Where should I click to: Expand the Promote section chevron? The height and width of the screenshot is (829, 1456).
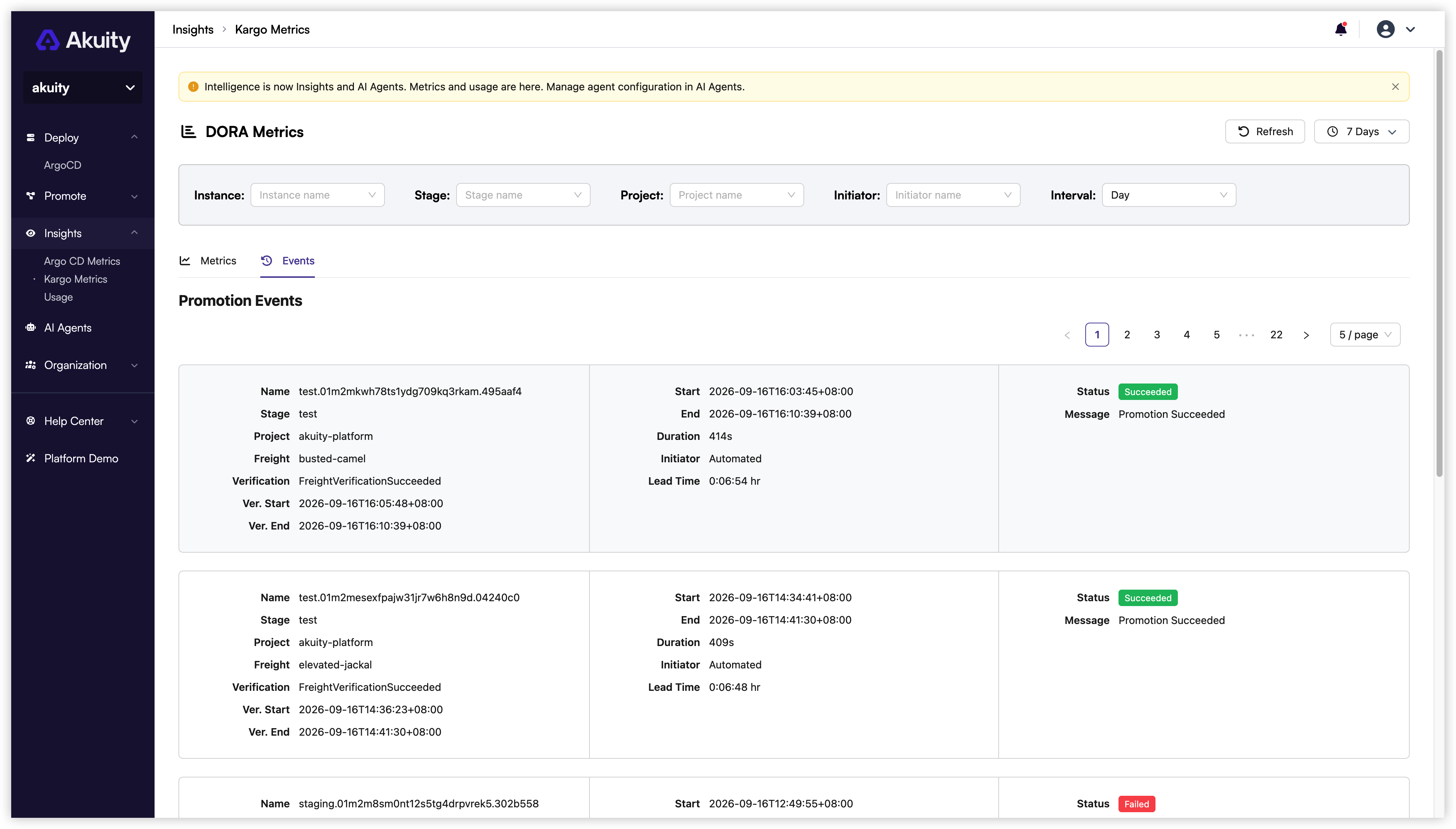click(134, 196)
